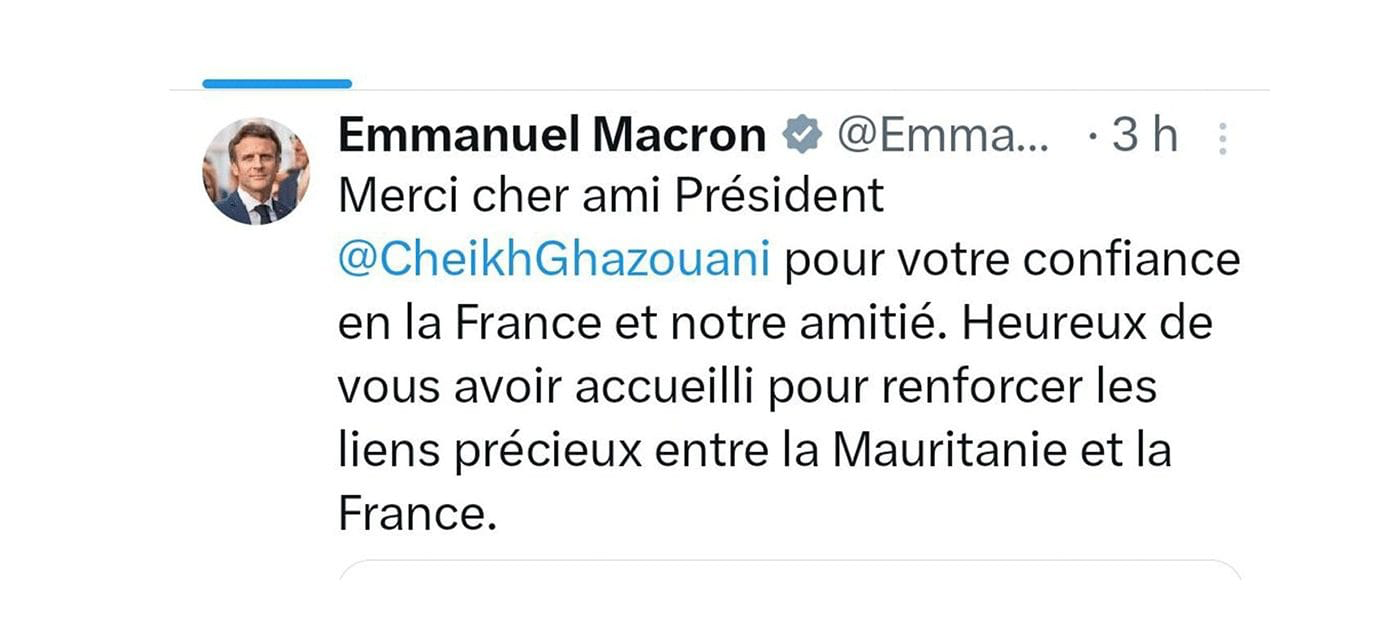Click the final word "France."

417,514
